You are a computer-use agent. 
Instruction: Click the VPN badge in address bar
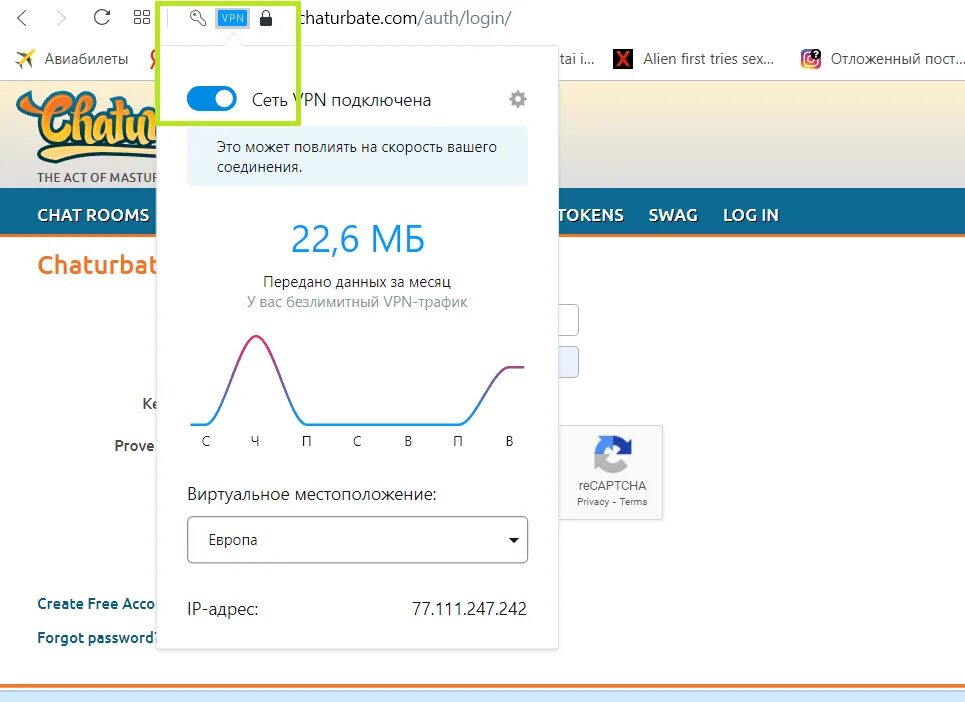point(233,18)
